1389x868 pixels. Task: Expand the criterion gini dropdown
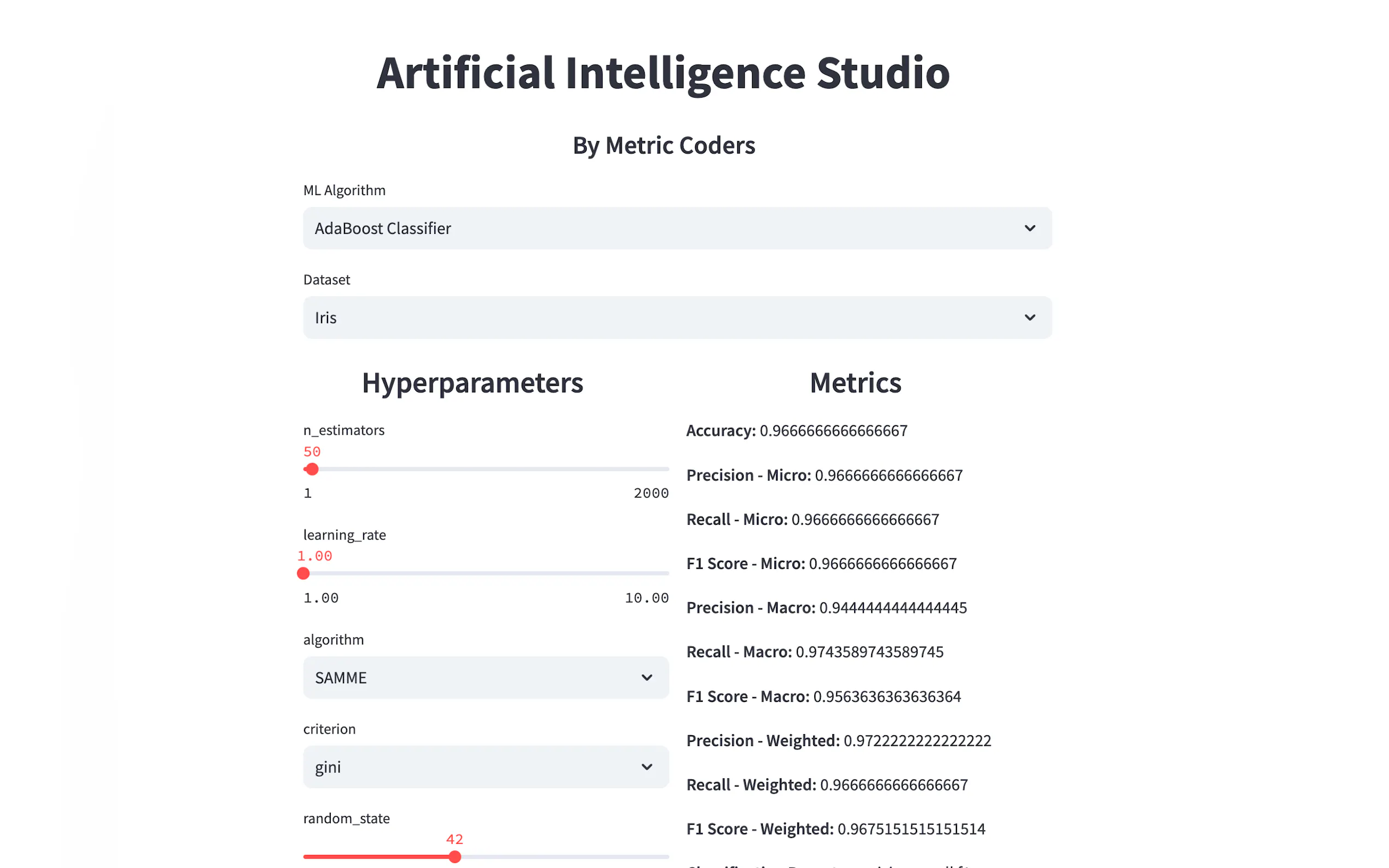pyautogui.click(x=459, y=767)
